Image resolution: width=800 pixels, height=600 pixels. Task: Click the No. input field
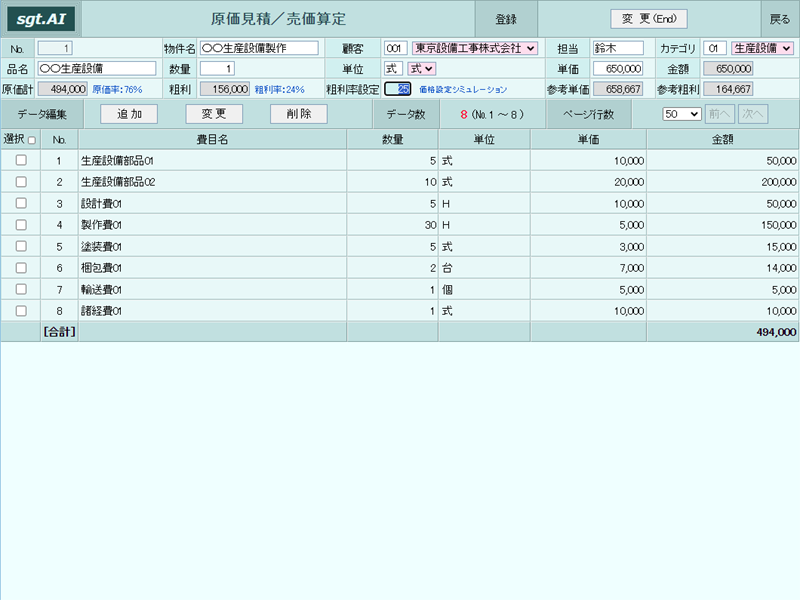[55, 48]
